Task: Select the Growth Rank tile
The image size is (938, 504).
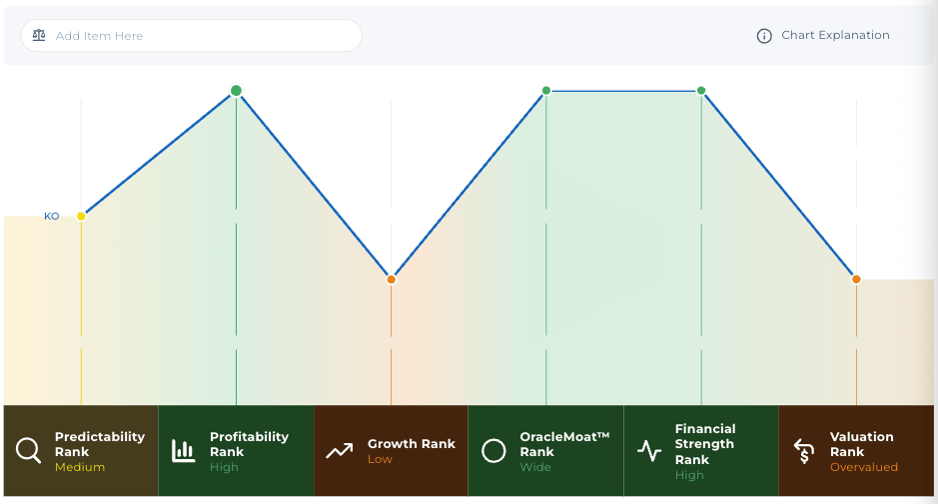Action: 391,451
